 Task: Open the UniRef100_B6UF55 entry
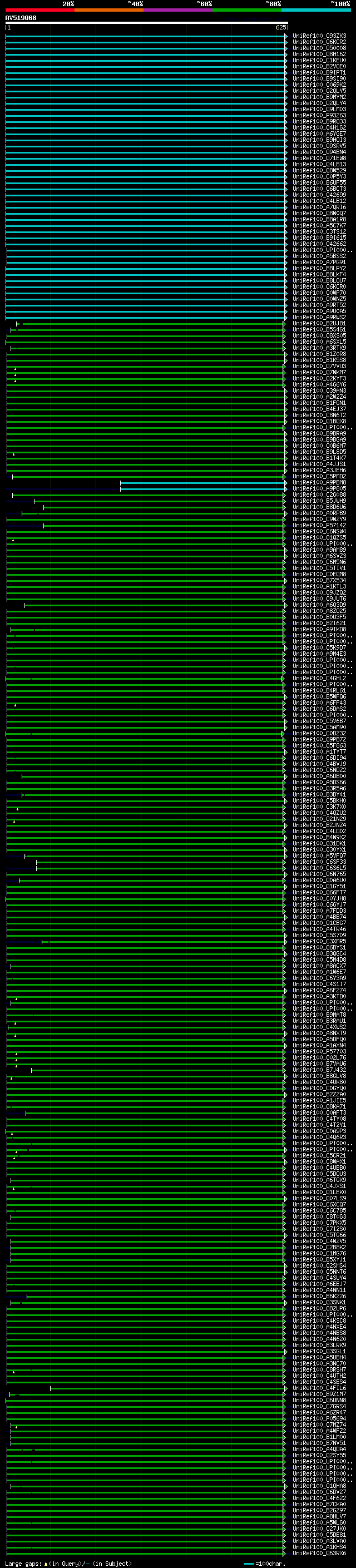[x=319, y=182]
